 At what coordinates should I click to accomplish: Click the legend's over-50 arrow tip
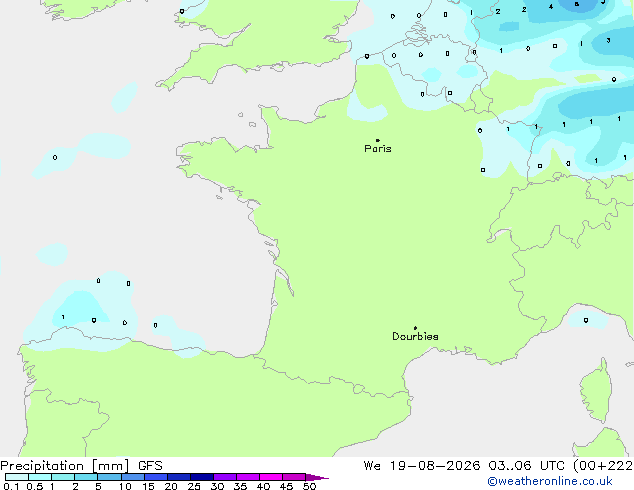point(317,477)
